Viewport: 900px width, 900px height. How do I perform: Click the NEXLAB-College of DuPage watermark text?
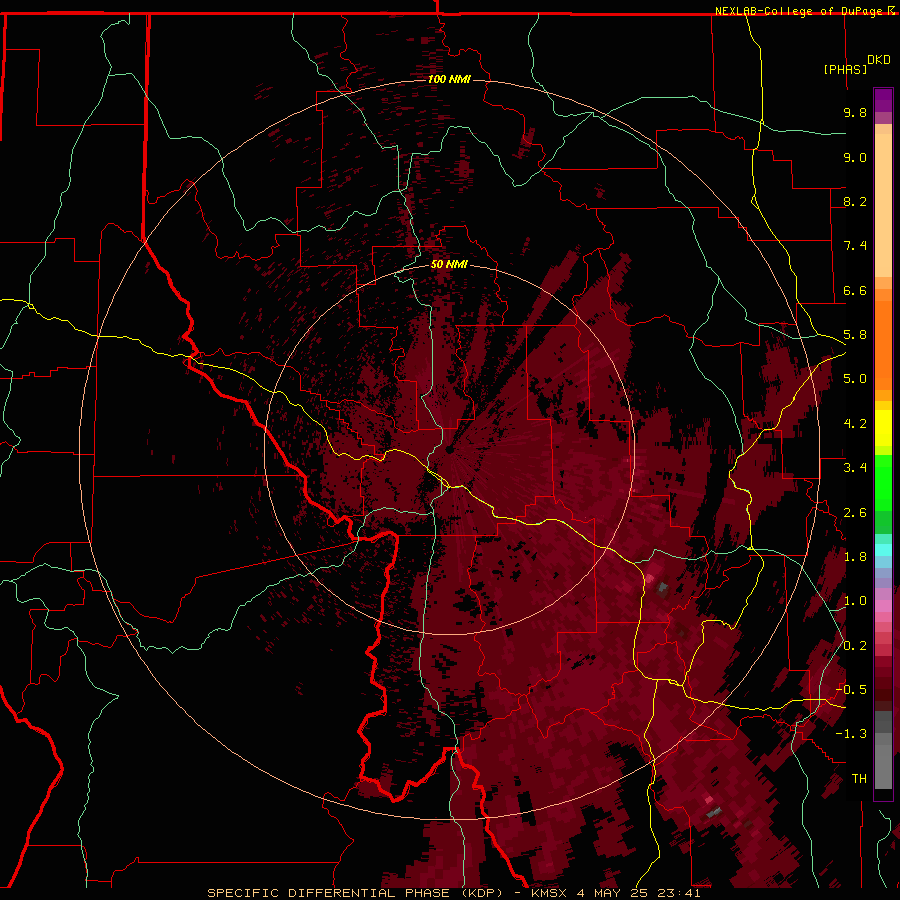[x=804, y=11]
